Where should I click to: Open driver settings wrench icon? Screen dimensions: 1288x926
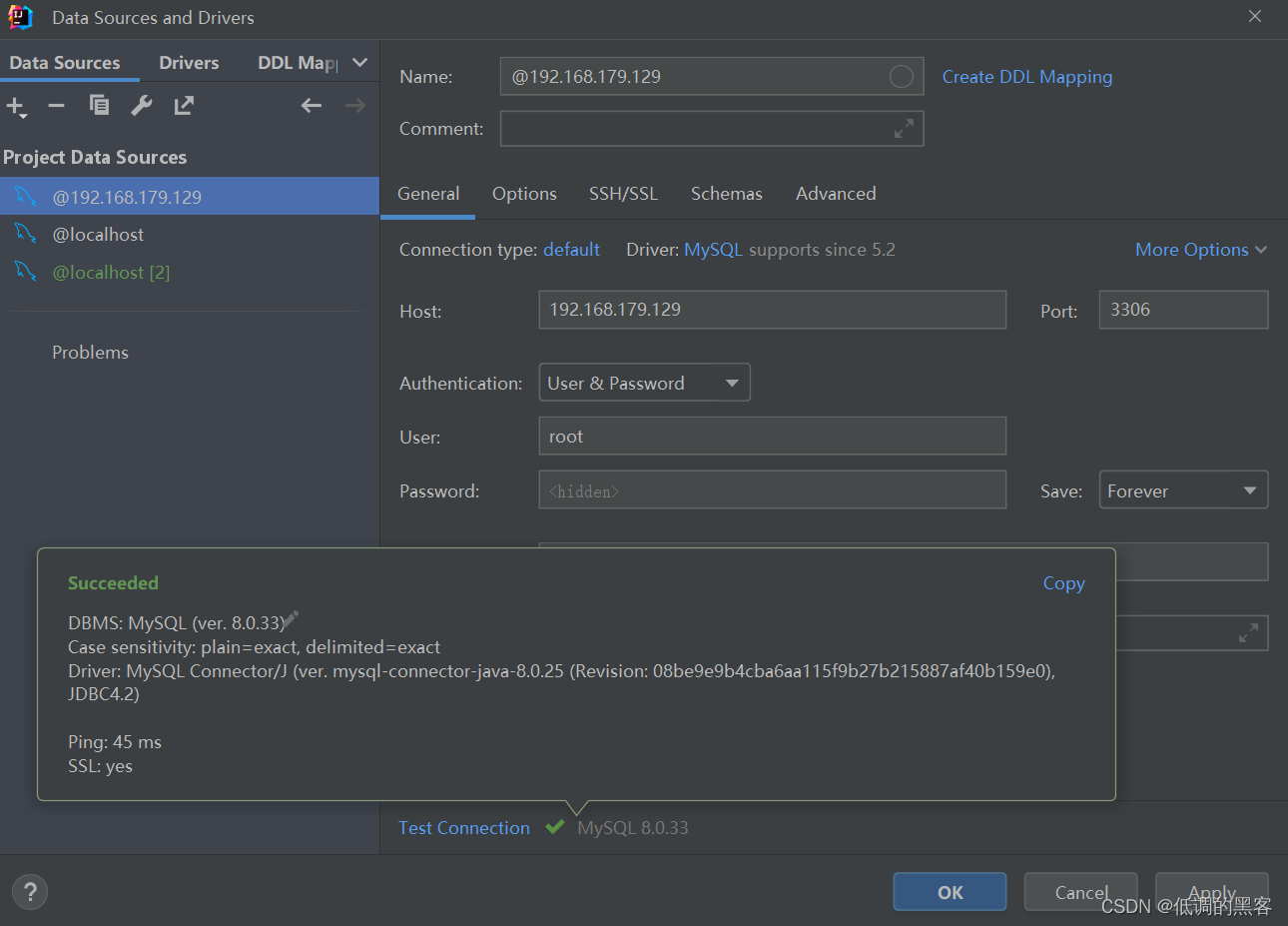click(142, 105)
